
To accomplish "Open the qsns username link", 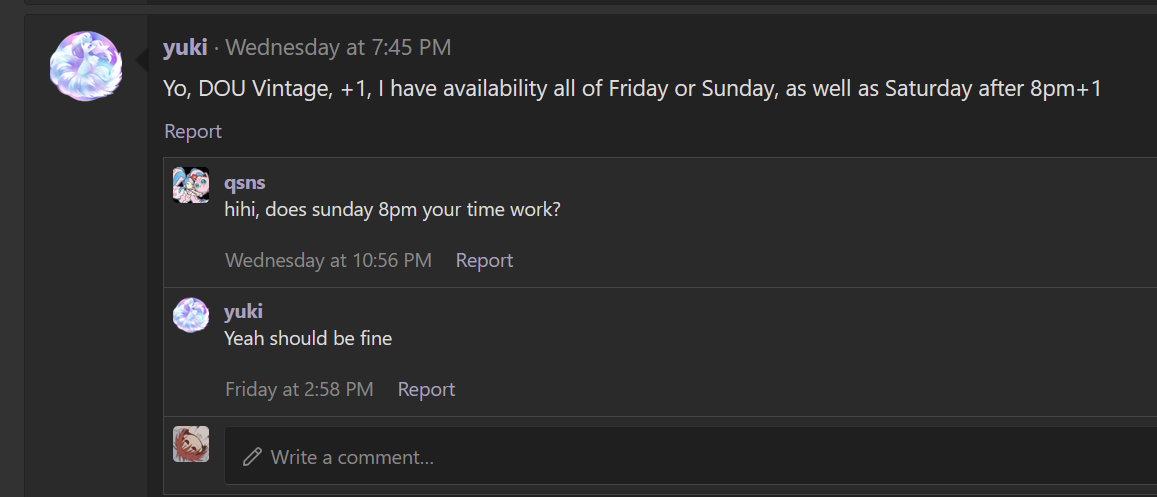I will point(245,182).
